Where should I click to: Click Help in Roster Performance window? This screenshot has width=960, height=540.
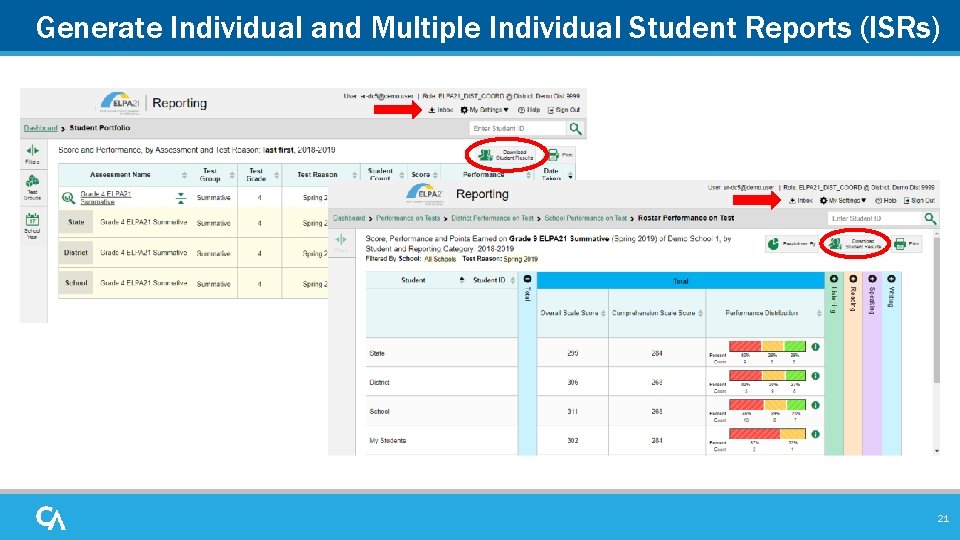tap(886, 201)
